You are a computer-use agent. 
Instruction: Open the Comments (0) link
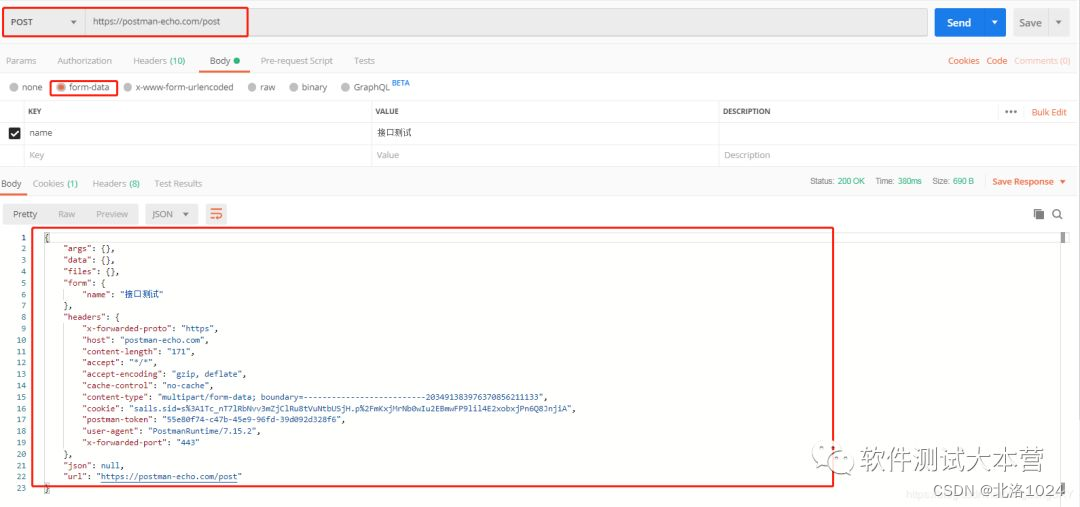[1042, 61]
